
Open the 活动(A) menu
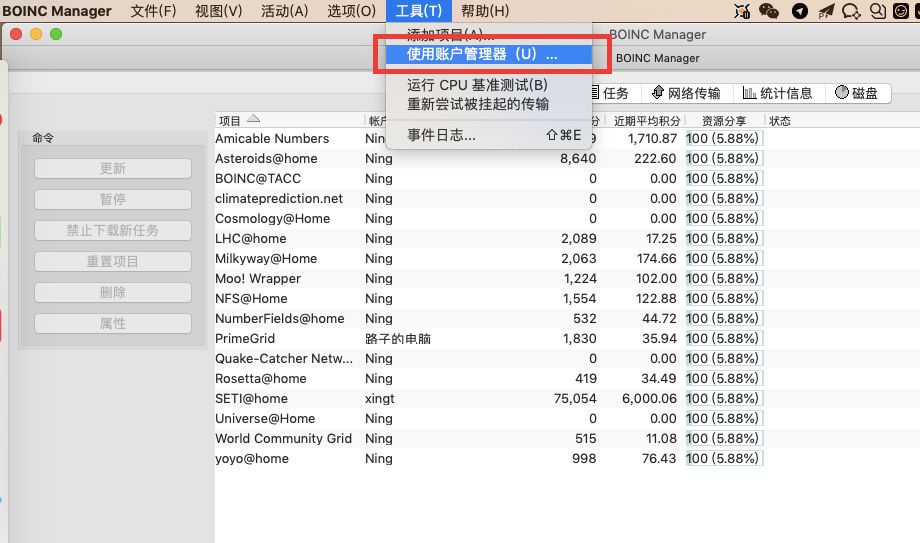click(x=285, y=11)
